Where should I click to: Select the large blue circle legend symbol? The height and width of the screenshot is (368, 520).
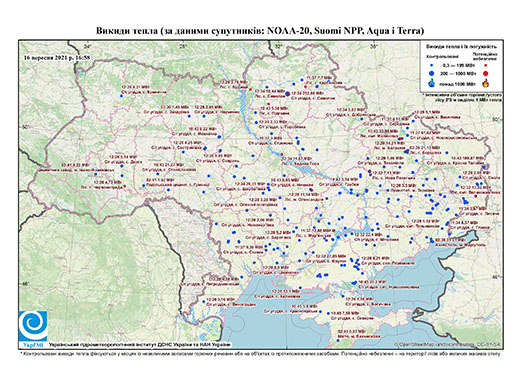coord(432,73)
